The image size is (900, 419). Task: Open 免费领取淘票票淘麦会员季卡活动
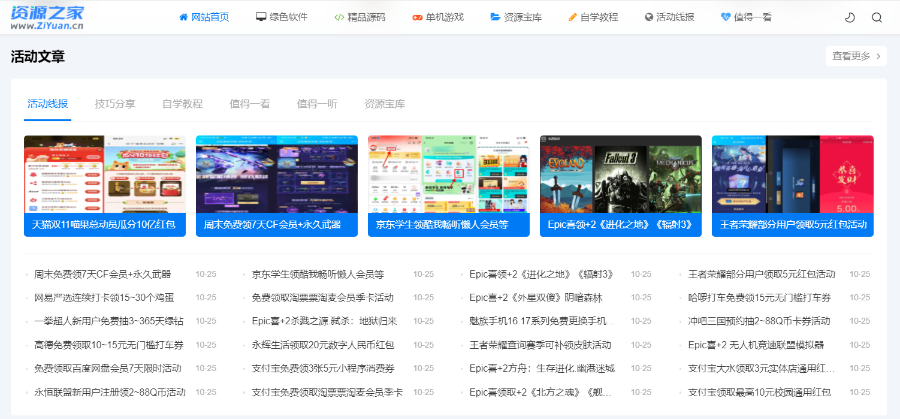click(x=323, y=298)
